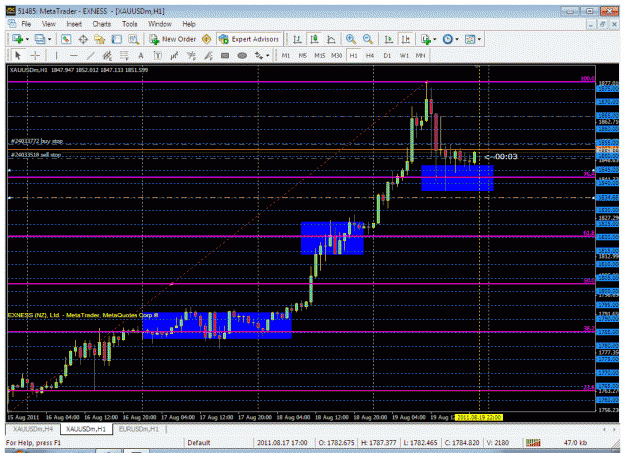Expand the Profiles dropdown arrow
Screen dimensions: 625x453
[x=49, y=39]
